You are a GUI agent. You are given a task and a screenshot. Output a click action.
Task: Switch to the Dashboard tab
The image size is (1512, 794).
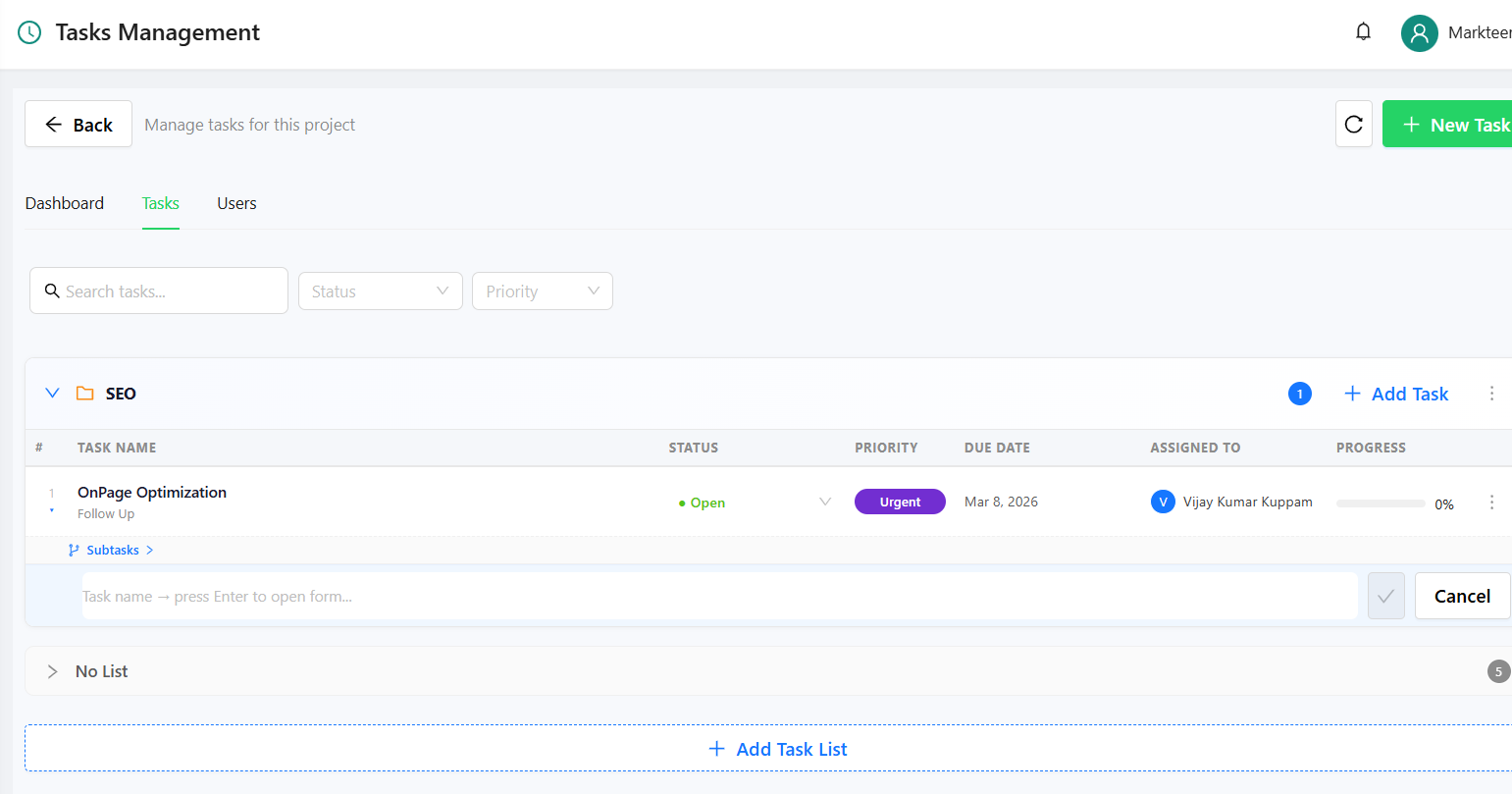pyautogui.click(x=64, y=203)
